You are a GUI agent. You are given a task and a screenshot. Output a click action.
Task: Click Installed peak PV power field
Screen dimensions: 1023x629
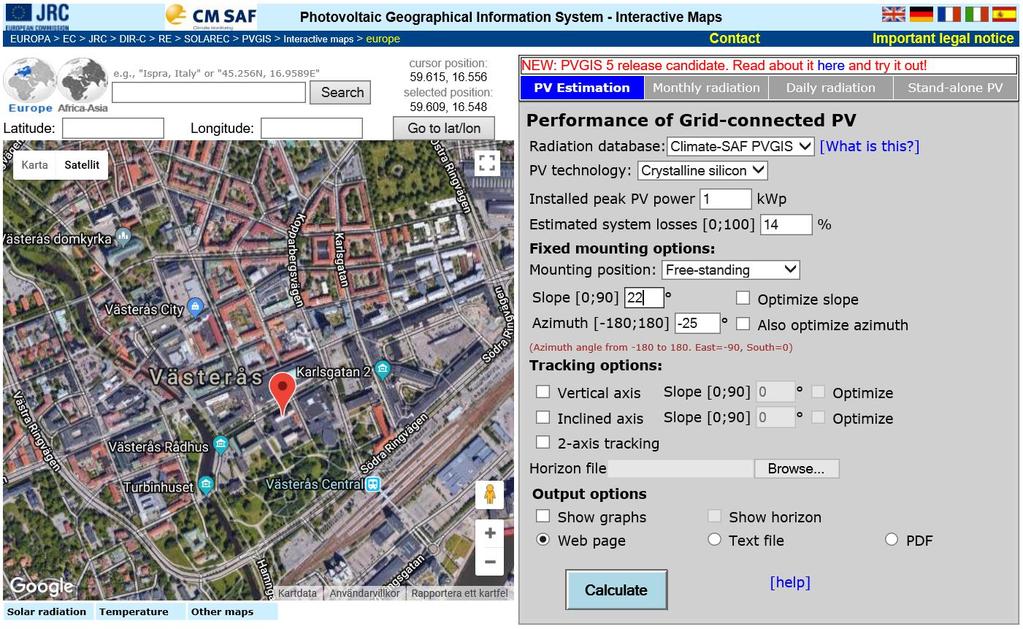coord(725,199)
